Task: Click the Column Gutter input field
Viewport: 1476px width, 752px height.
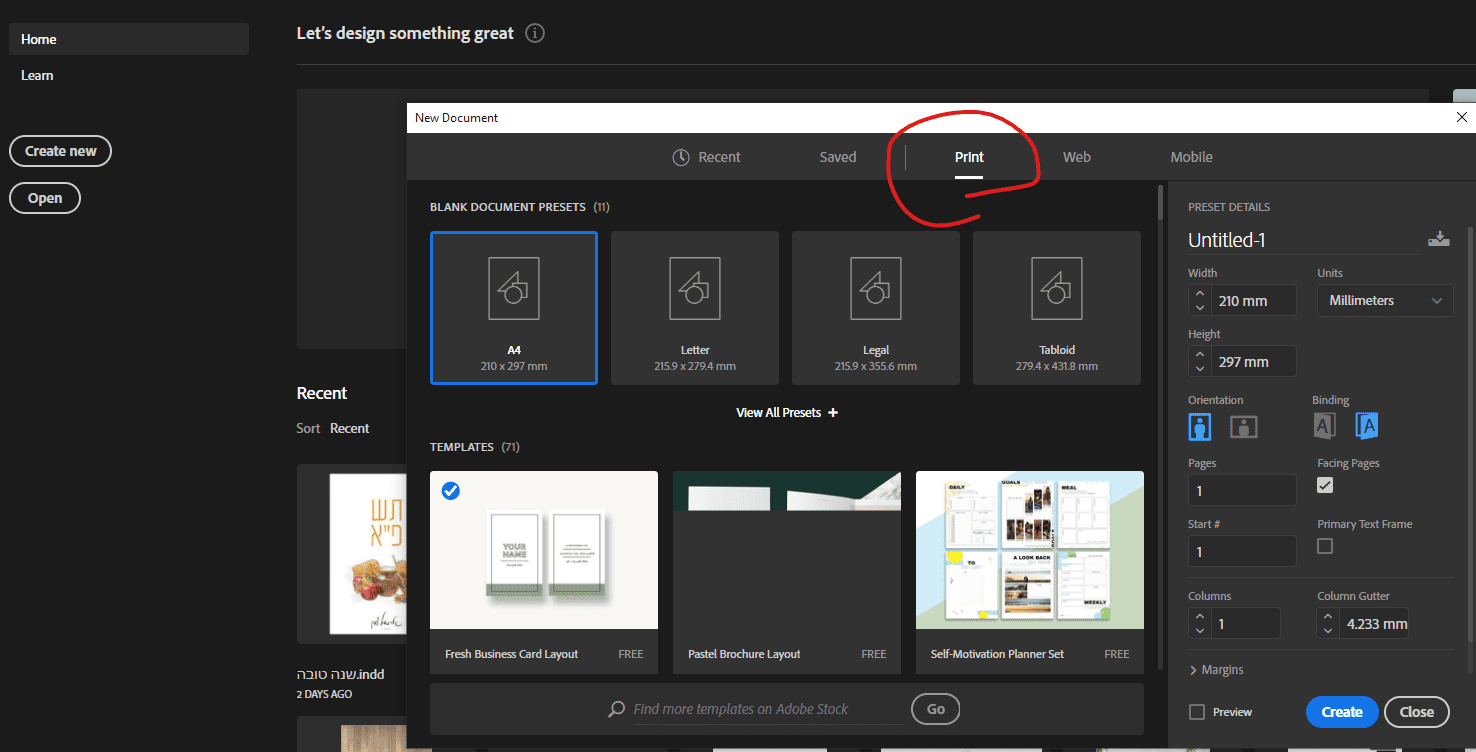Action: [x=1374, y=623]
